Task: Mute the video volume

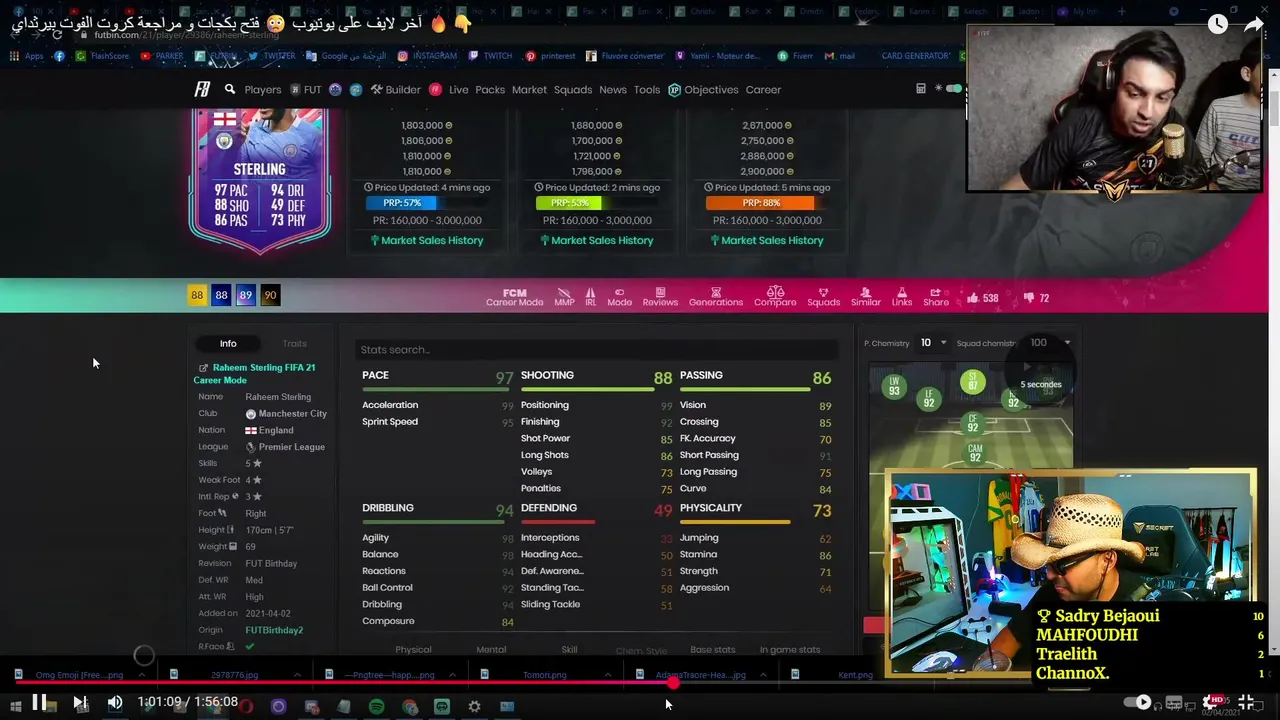Action: coord(115,702)
